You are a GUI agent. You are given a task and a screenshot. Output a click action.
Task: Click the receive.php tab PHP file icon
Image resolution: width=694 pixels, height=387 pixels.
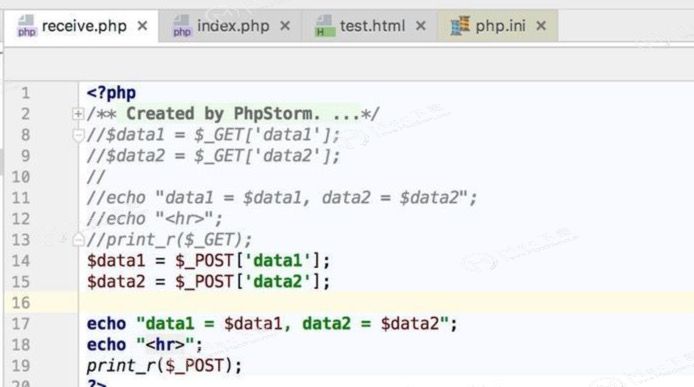point(26,26)
